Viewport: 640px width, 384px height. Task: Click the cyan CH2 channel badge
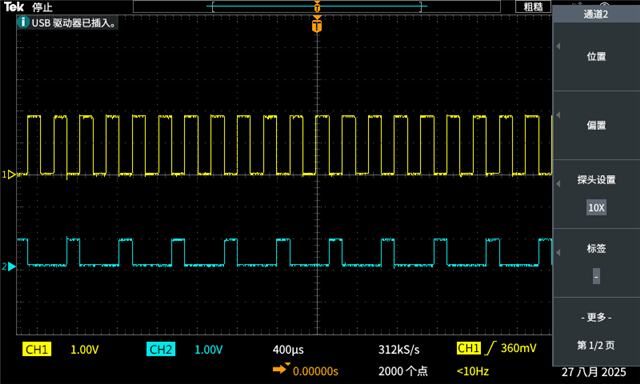pyautogui.click(x=160, y=349)
